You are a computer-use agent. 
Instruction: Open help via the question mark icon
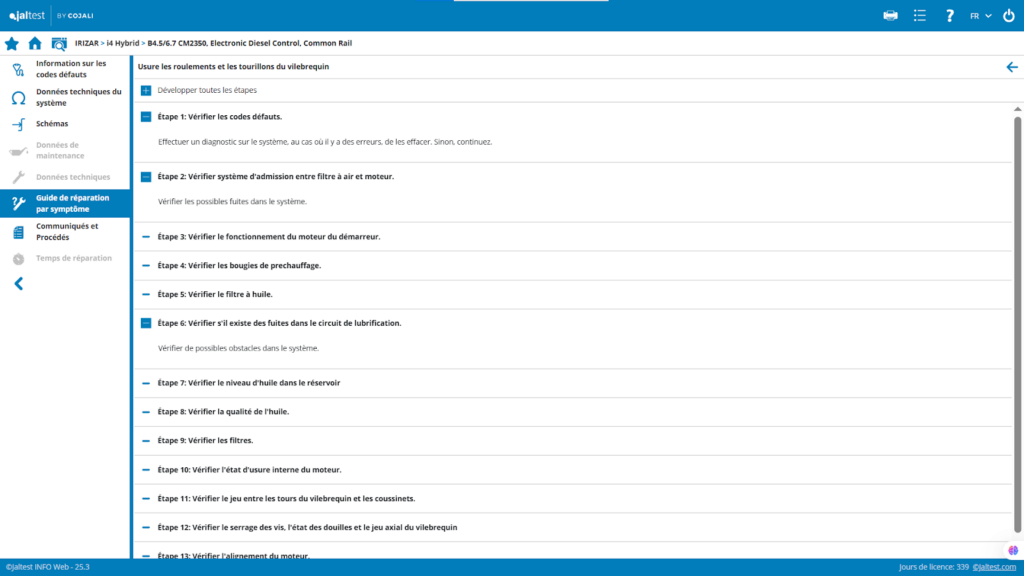point(950,15)
